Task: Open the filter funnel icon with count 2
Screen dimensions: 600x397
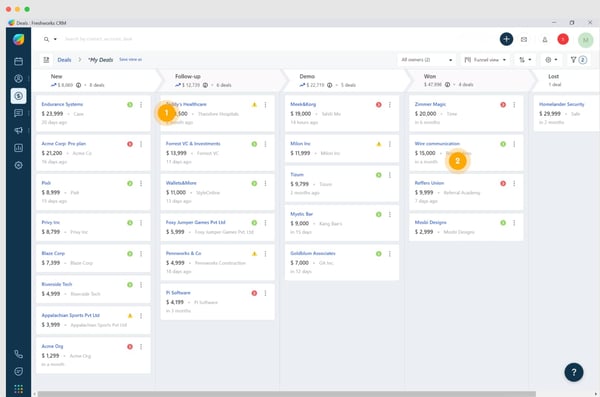Action: coord(578,60)
